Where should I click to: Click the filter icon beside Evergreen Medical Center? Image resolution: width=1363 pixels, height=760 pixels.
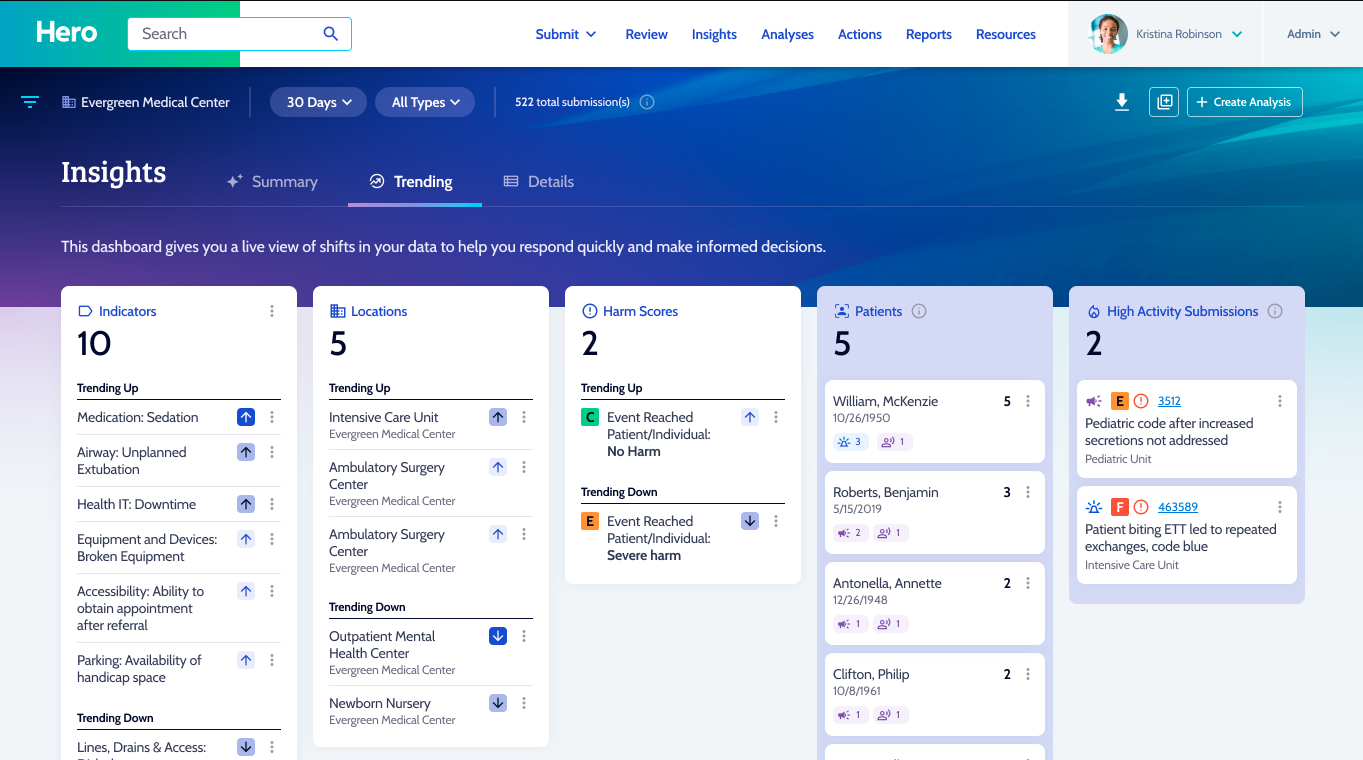click(30, 102)
